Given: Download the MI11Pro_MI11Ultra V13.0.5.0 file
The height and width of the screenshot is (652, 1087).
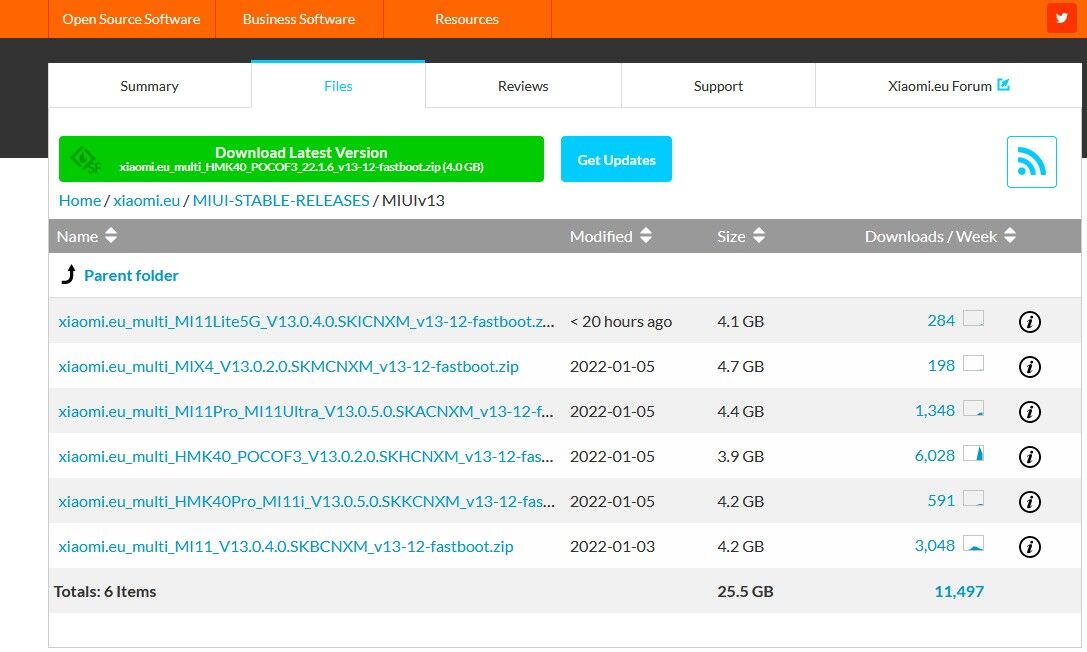Looking at the screenshot, I should pyautogui.click(x=306, y=412).
